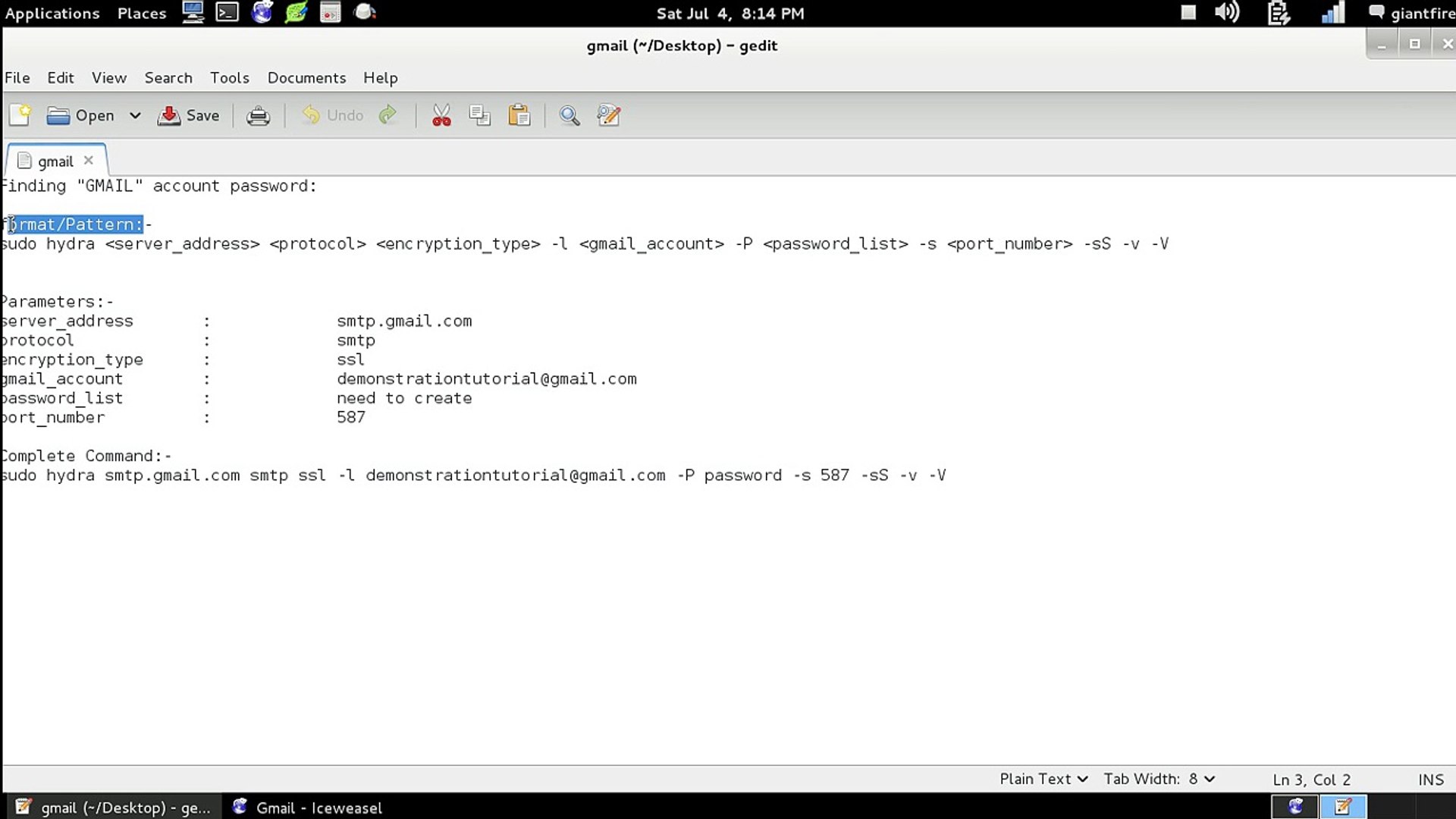
Task: Click the Ln 3, Col 2 status indicator
Action: pos(1311,779)
